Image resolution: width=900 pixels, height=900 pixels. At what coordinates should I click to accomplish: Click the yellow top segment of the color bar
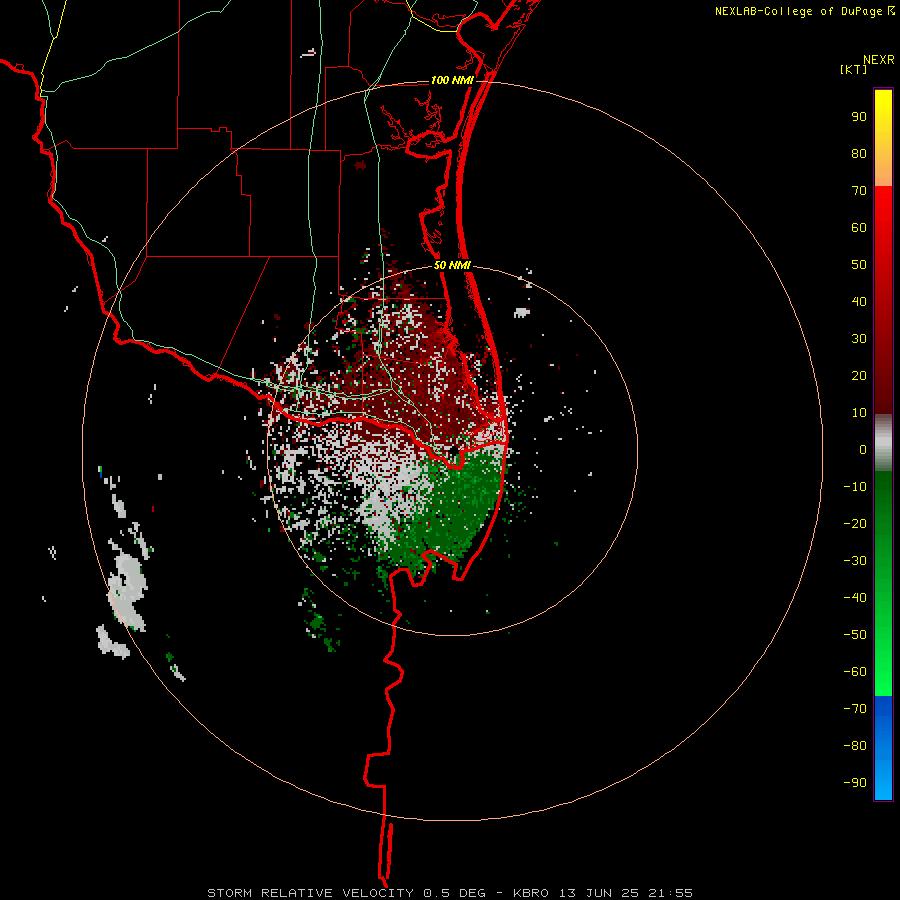(883, 138)
